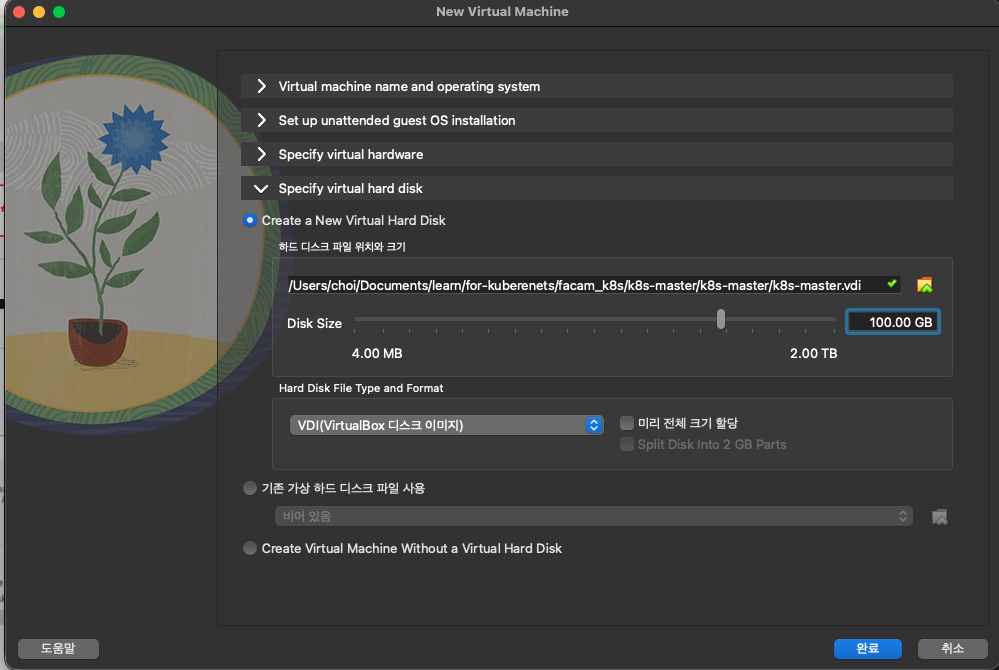Close the New Virtual Machine window
Screen dimensions: 999x670
tap(19, 12)
